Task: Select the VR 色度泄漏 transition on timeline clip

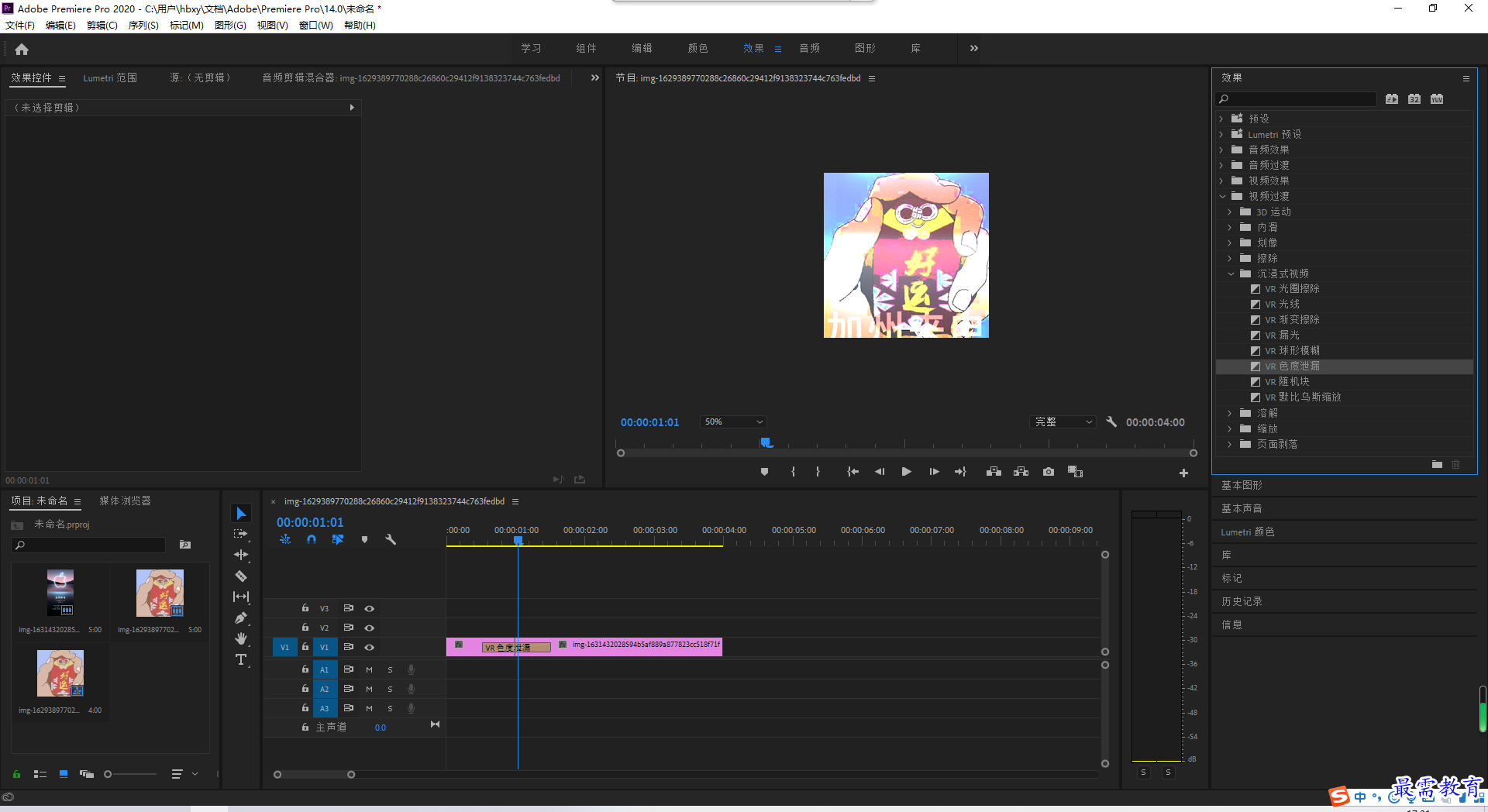Action: (x=516, y=648)
